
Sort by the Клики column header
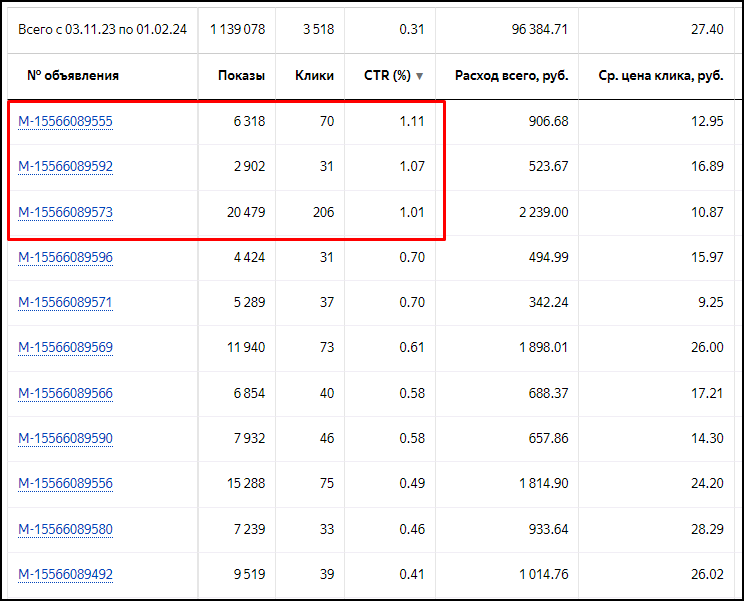point(314,76)
